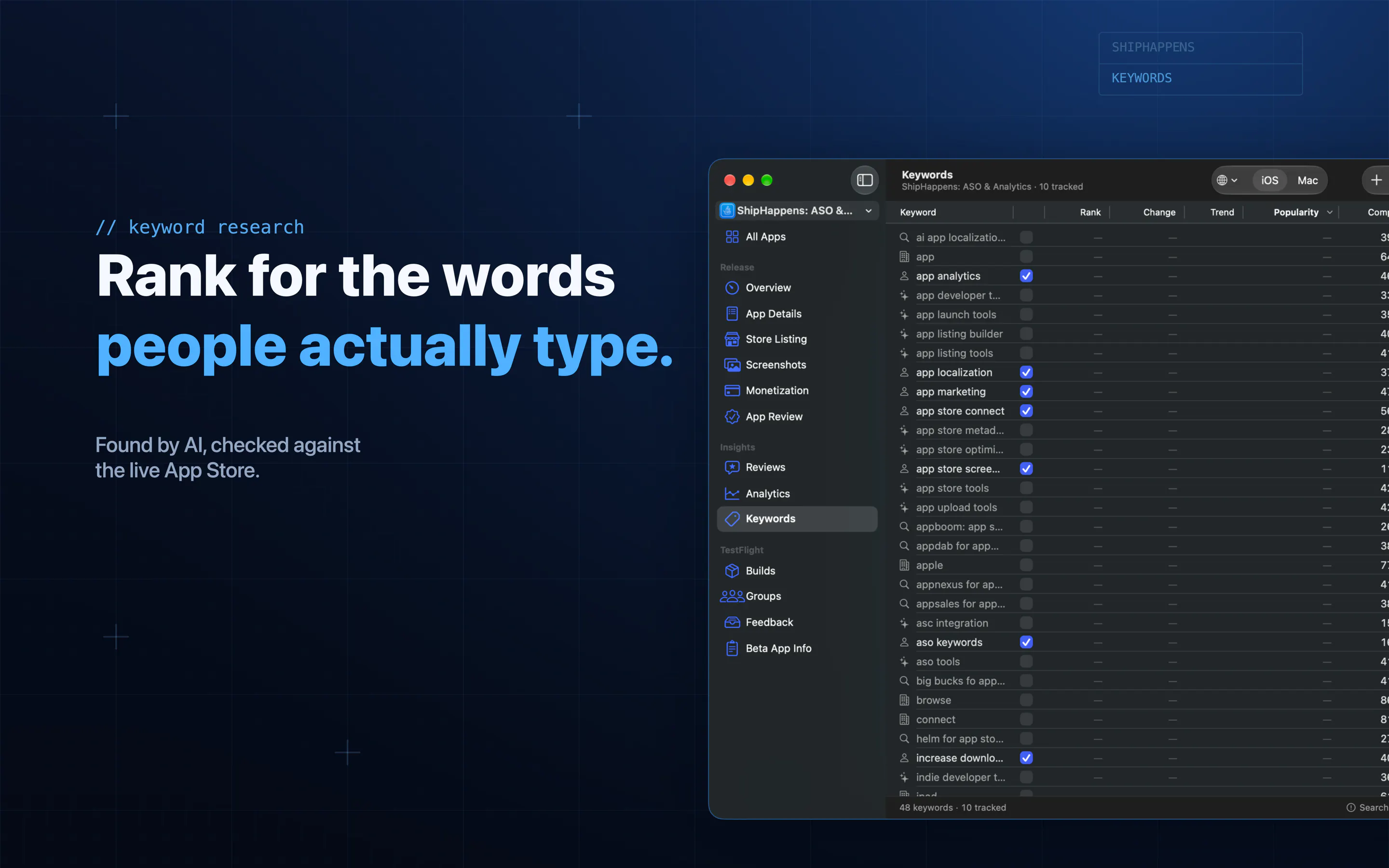Image resolution: width=1389 pixels, height=868 pixels.
Task: Click the Monetization card icon
Action: tap(732, 391)
